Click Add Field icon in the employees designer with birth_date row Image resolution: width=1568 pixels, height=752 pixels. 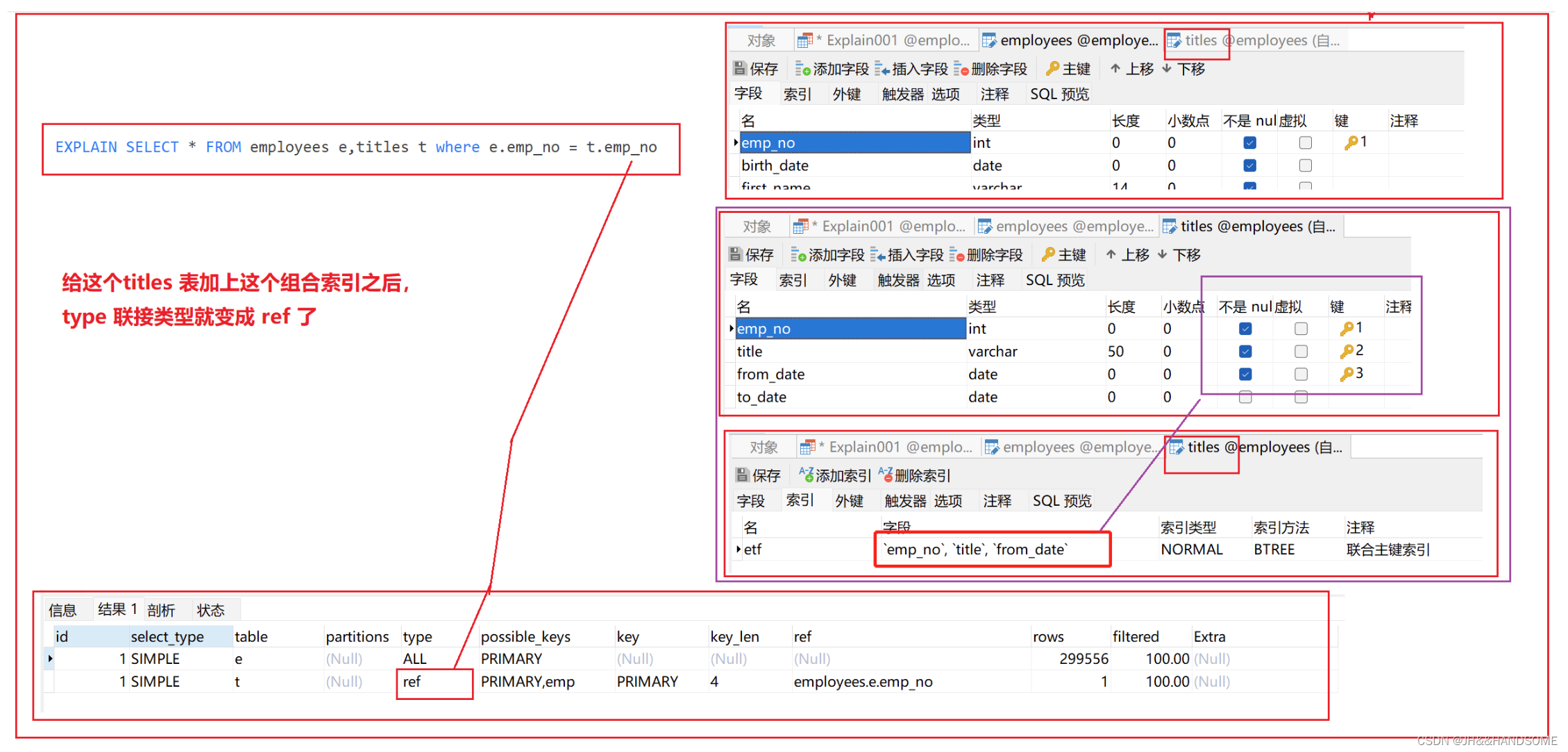click(x=803, y=69)
